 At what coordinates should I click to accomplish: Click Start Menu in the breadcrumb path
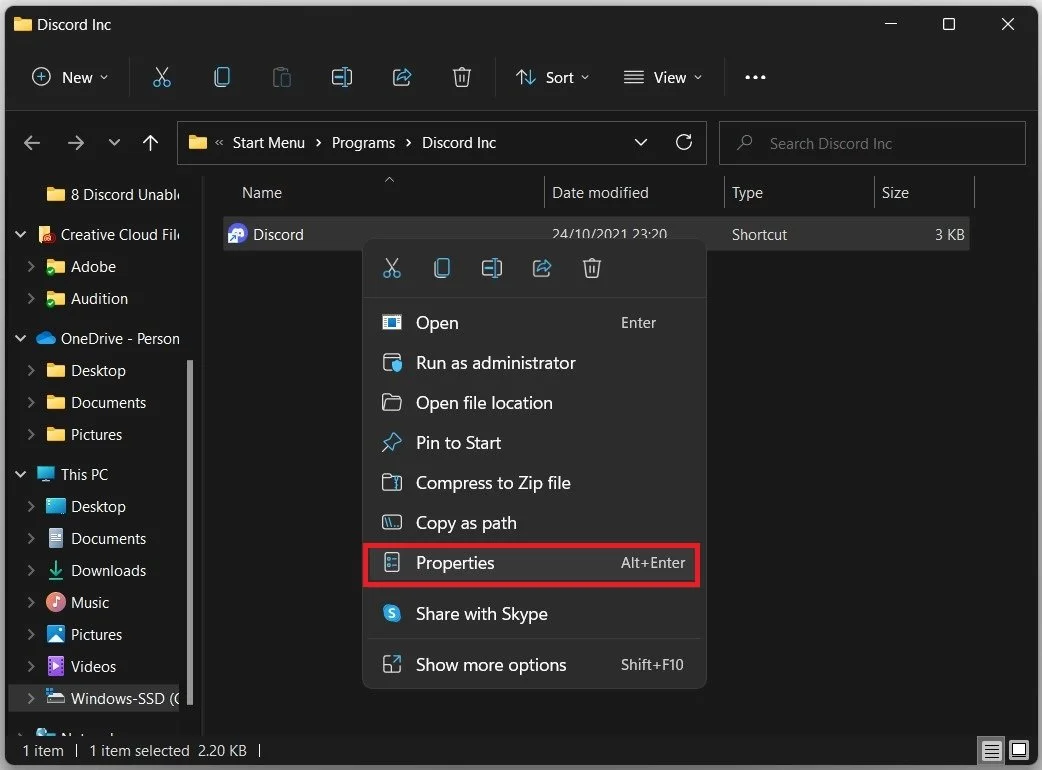pos(268,143)
